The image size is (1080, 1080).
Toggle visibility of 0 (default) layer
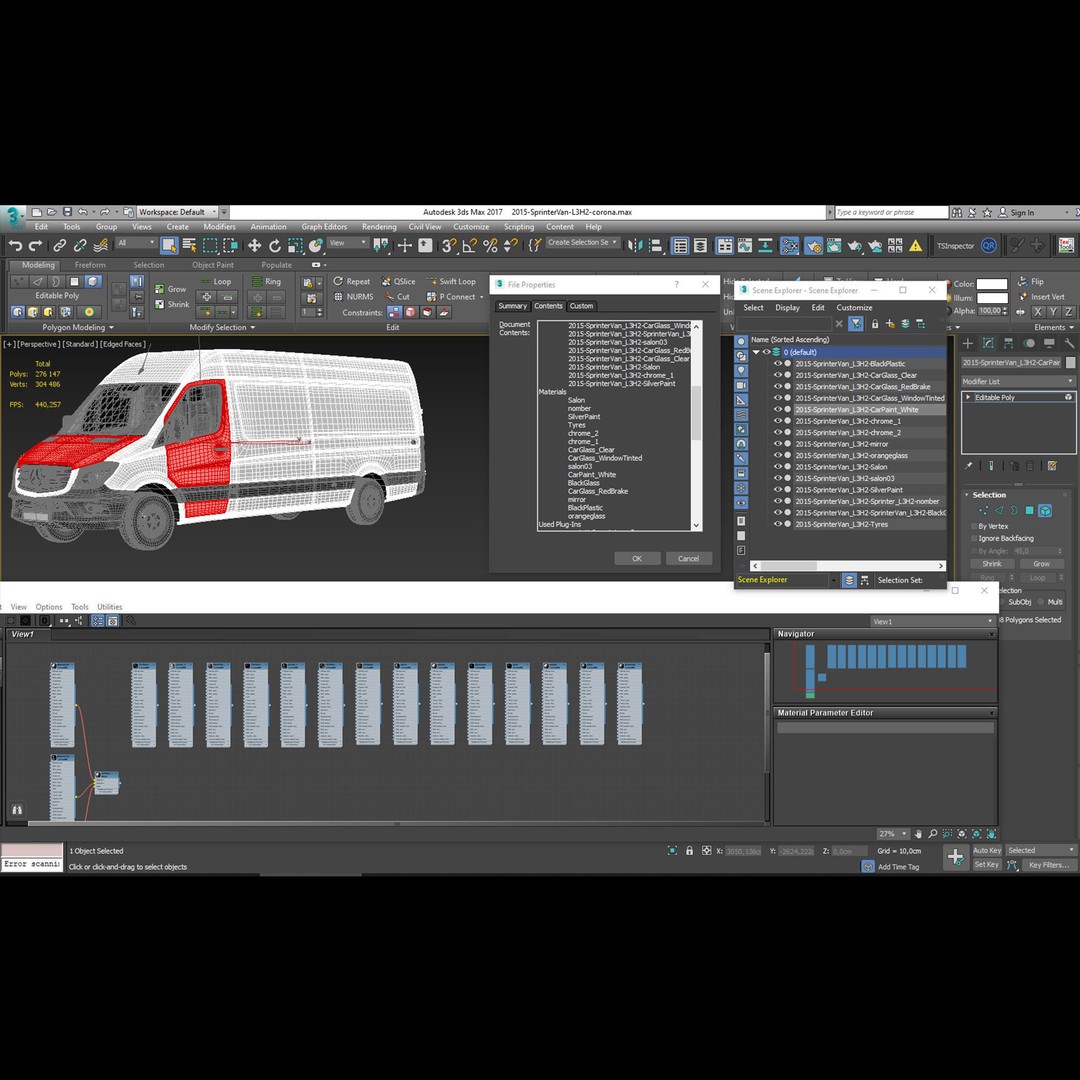click(x=766, y=352)
